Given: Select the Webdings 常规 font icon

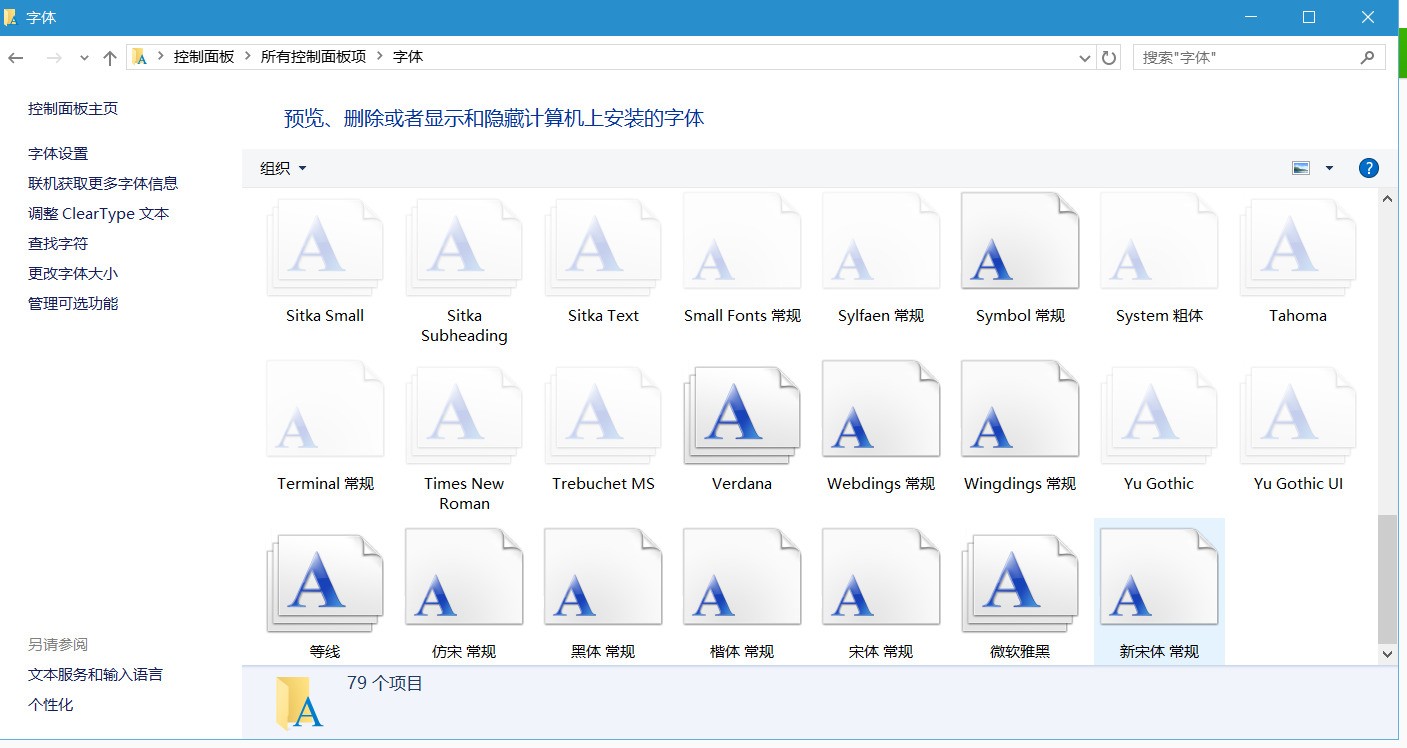Looking at the screenshot, I should [881, 409].
